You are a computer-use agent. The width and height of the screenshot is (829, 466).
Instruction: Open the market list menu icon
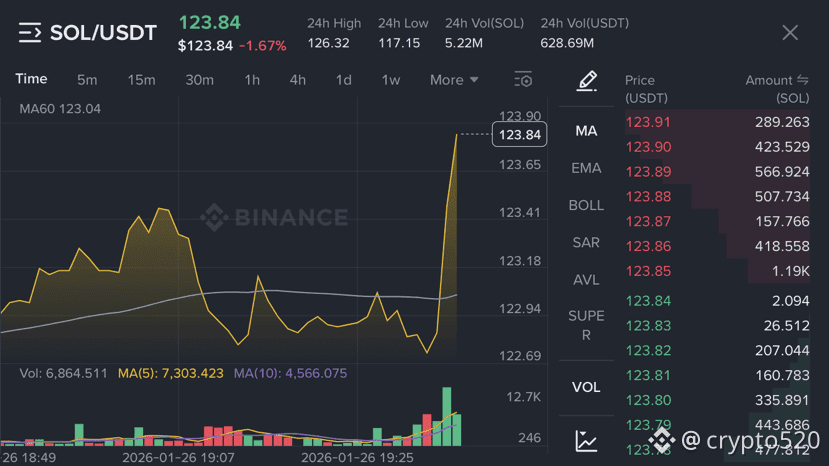(x=30, y=32)
